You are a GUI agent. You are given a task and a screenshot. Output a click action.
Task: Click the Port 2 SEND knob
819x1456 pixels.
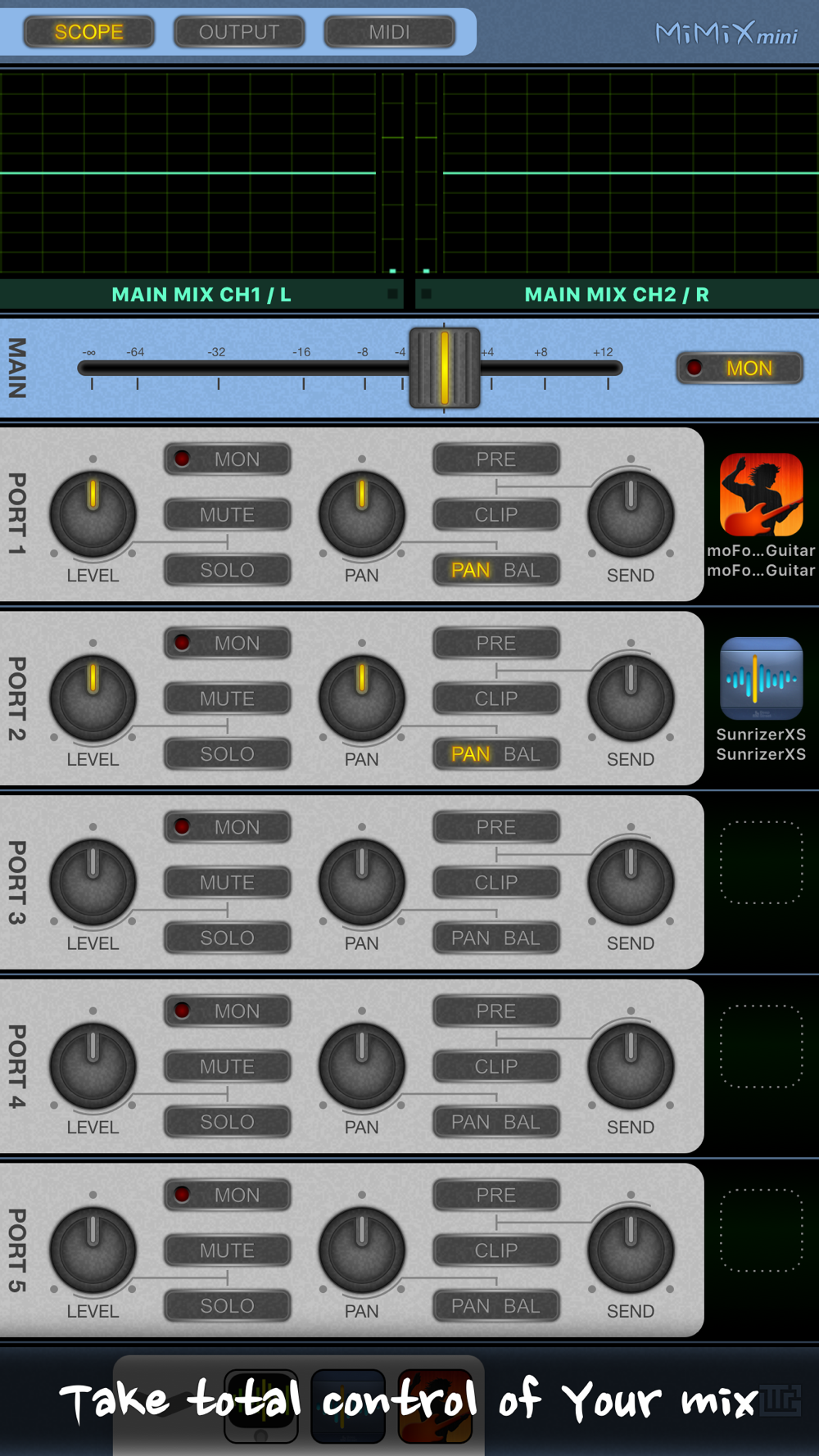[631, 699]
